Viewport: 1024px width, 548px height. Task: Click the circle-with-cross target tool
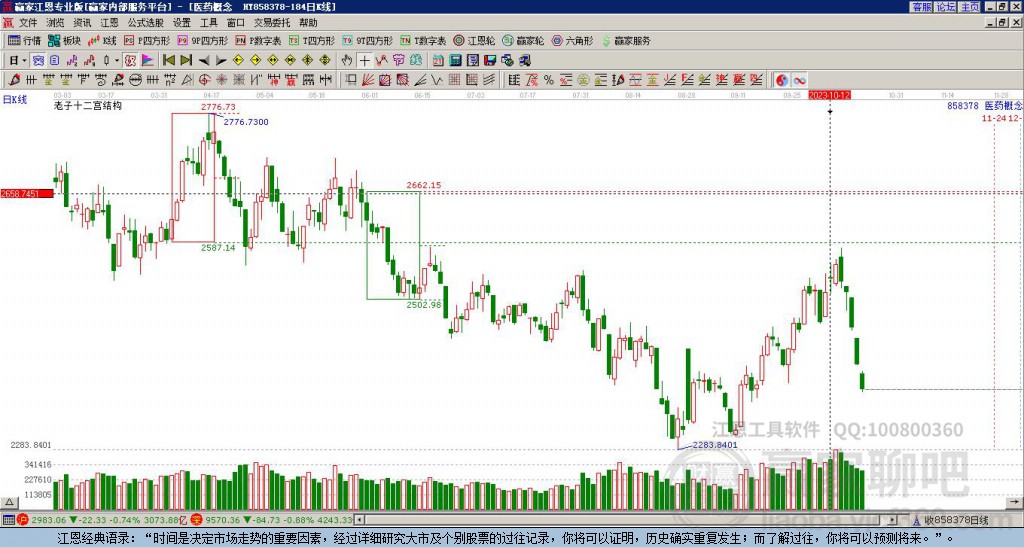pyautogui.click(x=204, y=80)
